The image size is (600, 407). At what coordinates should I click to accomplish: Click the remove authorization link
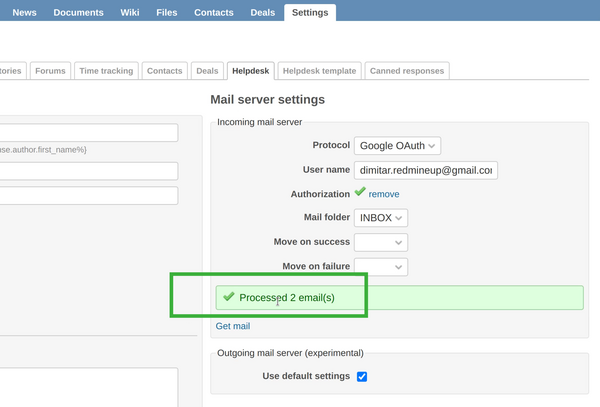click(384, 194)
